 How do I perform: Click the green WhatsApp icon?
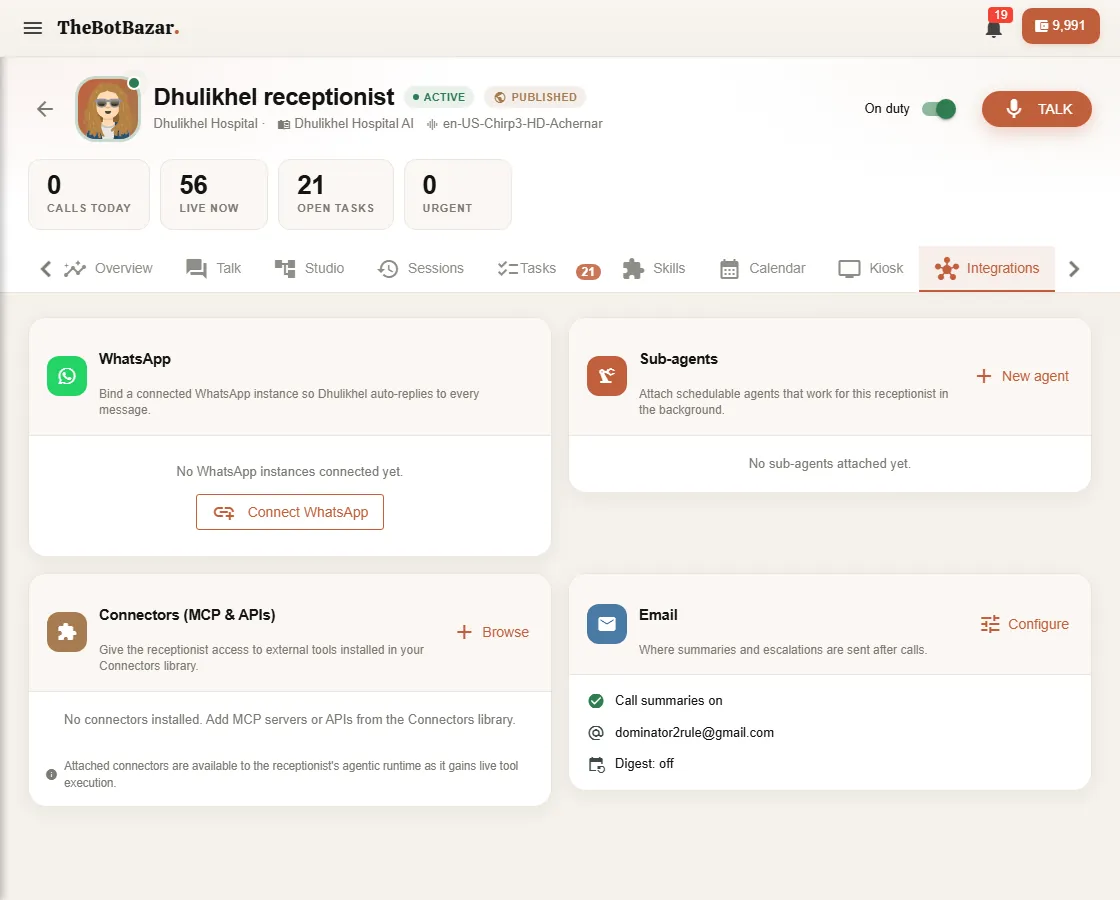[67, 376]
